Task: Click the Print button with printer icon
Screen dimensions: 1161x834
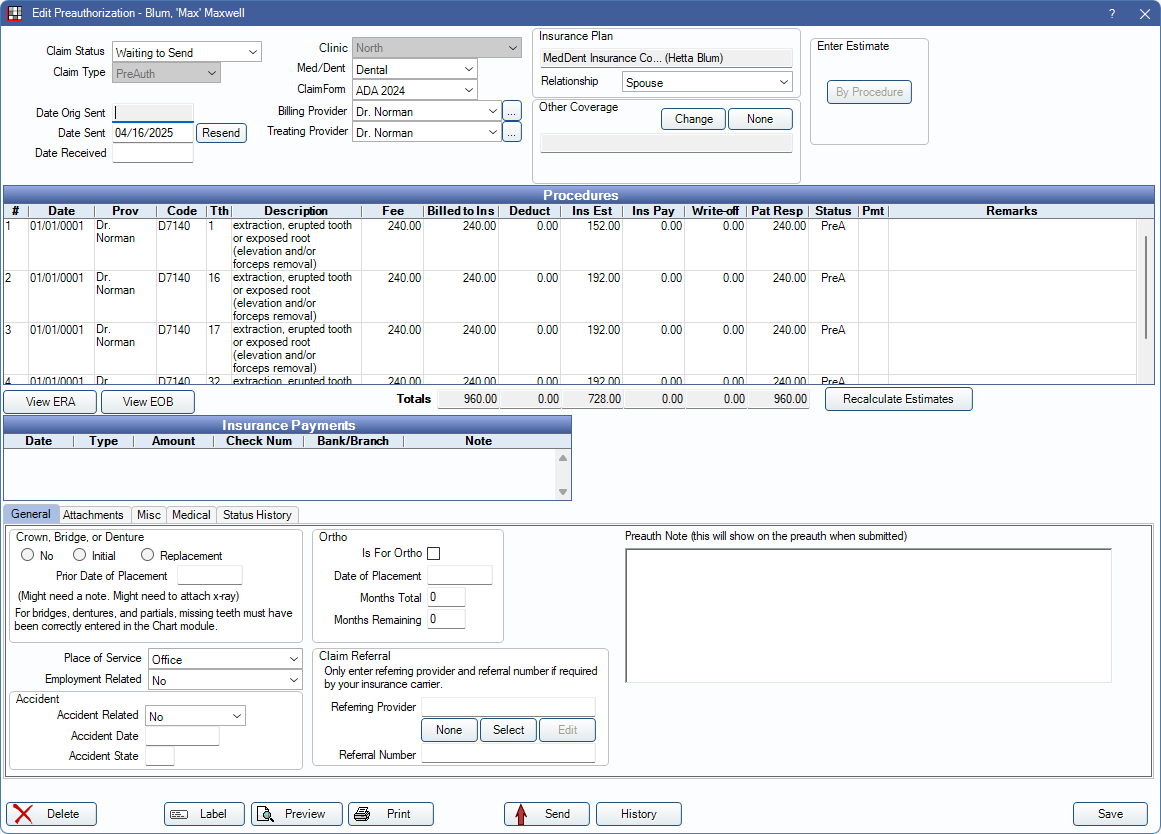Action: 390,814
